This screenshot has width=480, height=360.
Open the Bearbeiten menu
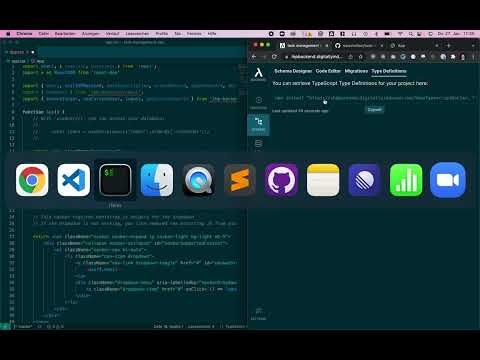pos(65,34)
